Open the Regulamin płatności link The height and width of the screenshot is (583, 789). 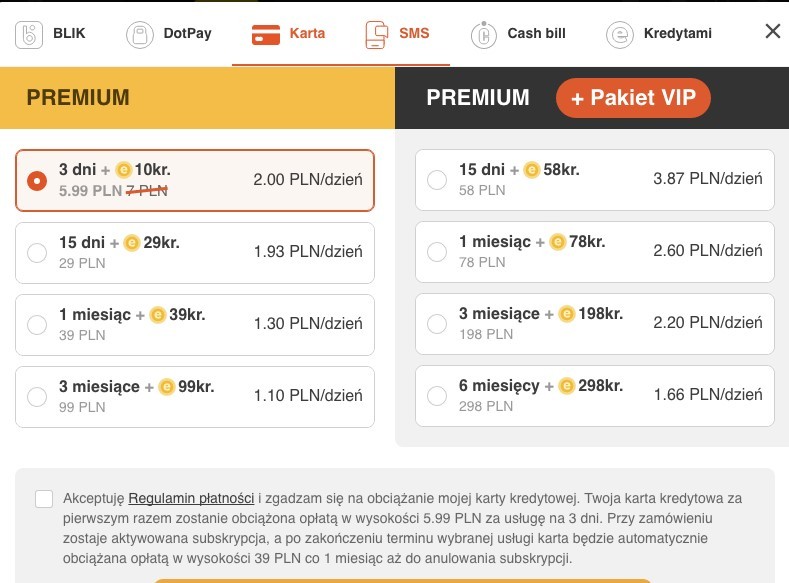pos(191,498)
